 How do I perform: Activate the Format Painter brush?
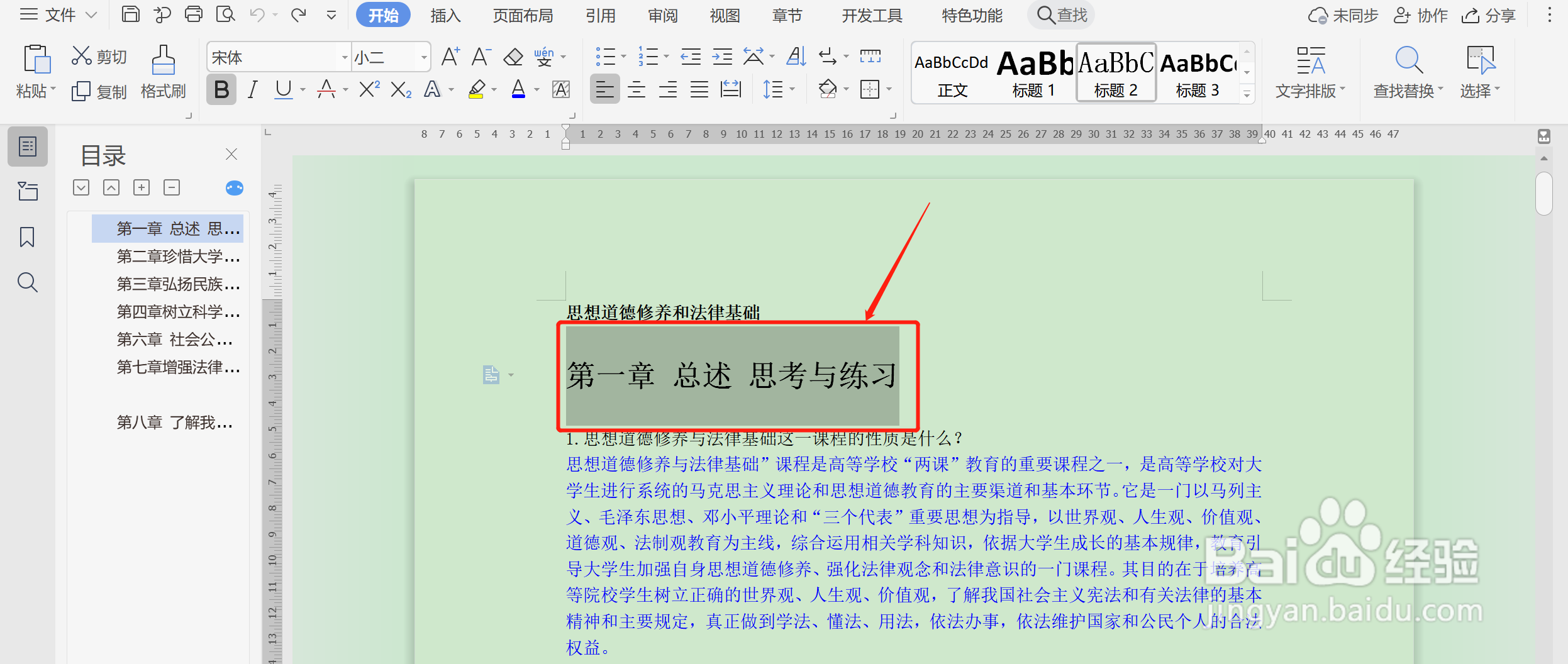click(x=163, y=72)
